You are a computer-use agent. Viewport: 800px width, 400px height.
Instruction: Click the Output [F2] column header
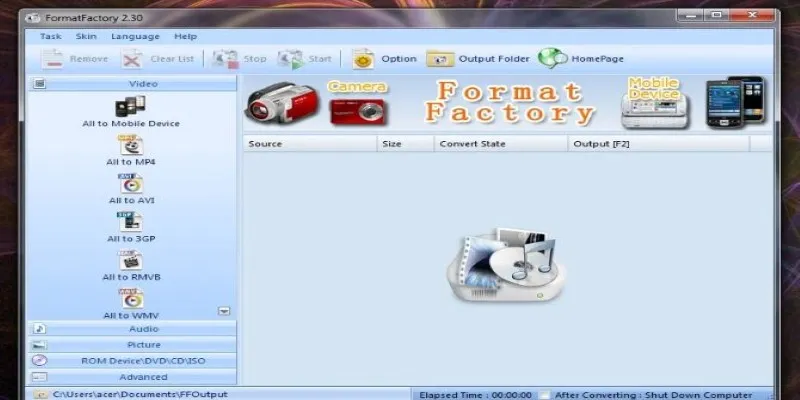[x=659, y=144]
